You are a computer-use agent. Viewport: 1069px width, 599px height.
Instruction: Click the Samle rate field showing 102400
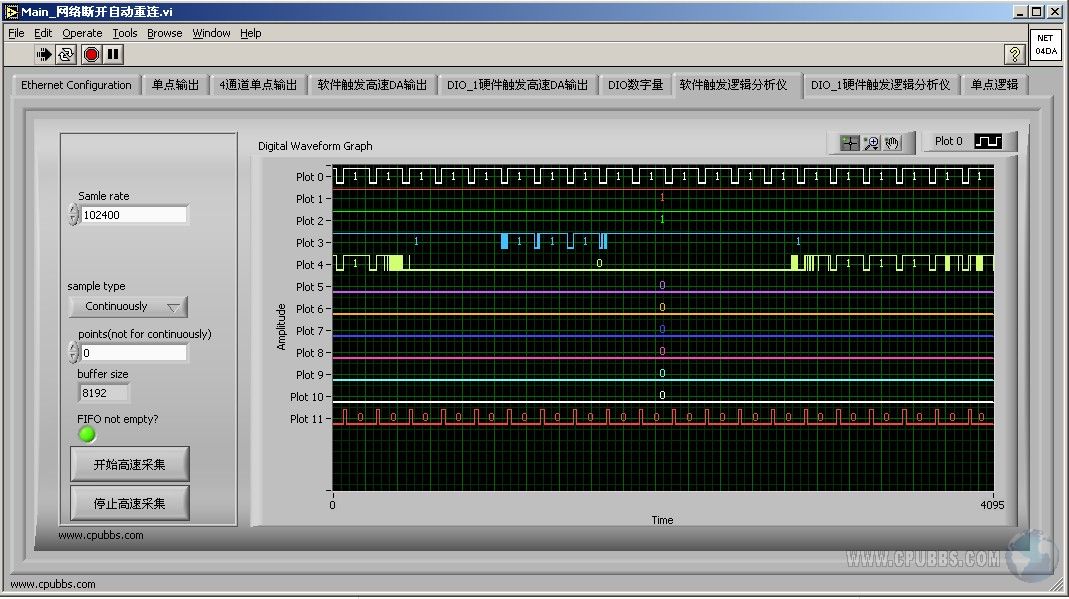(134, 215)
